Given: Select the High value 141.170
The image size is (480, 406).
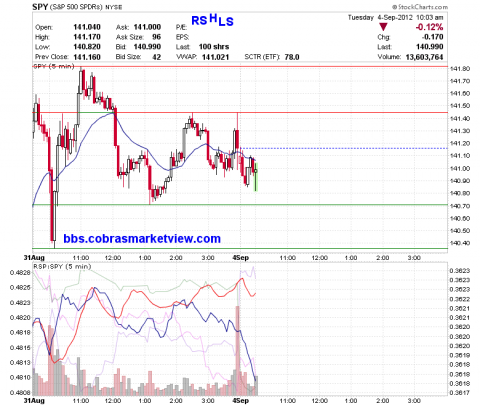Looking at the screenshot, I should click(87, 37).
